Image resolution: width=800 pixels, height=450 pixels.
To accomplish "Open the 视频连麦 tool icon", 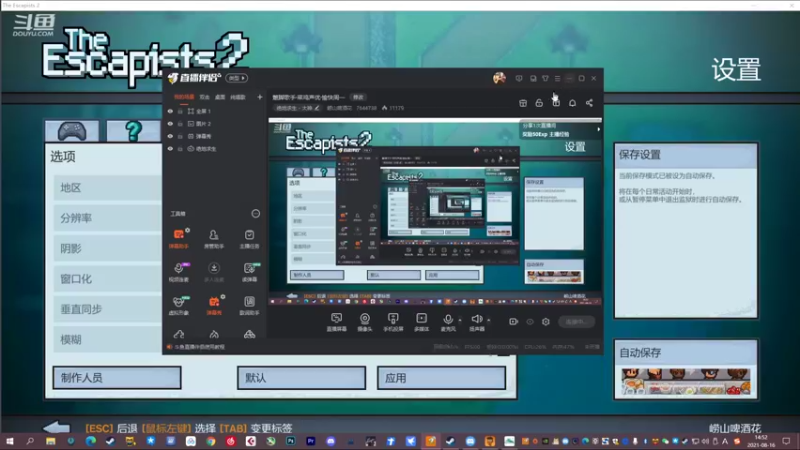I will 179,272.
